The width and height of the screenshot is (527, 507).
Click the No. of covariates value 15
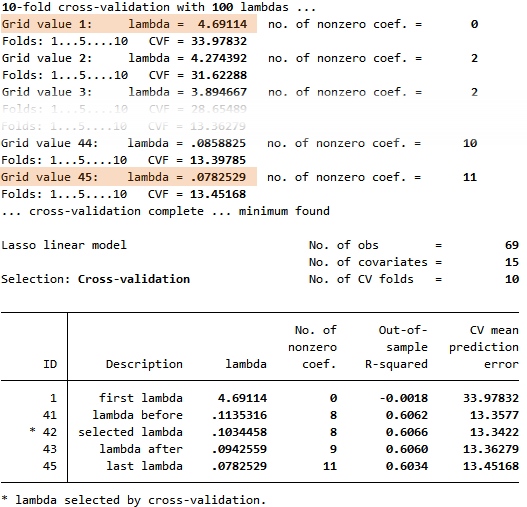point(512,262)
